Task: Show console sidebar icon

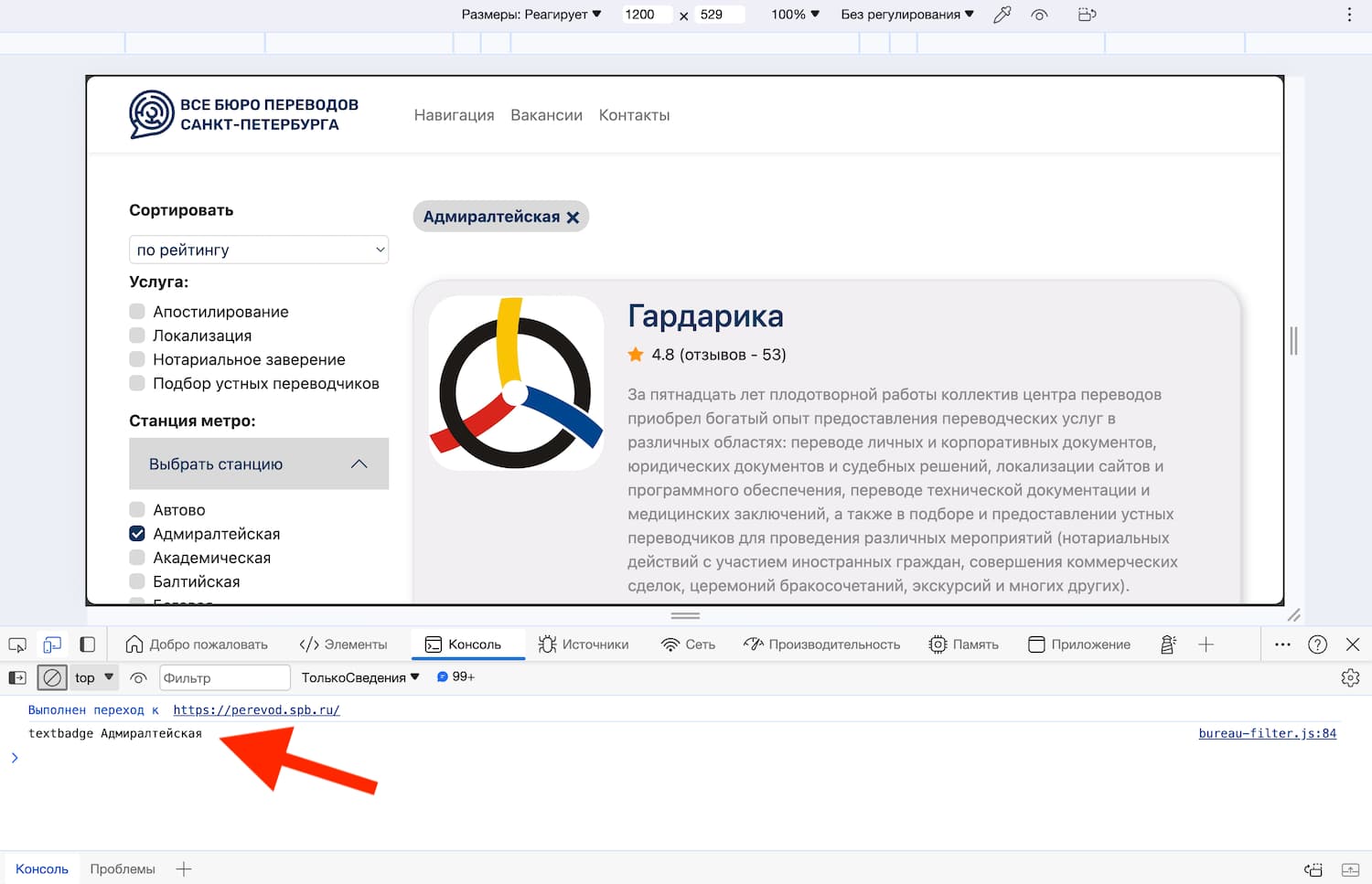Action: click(x=17, y=677)
